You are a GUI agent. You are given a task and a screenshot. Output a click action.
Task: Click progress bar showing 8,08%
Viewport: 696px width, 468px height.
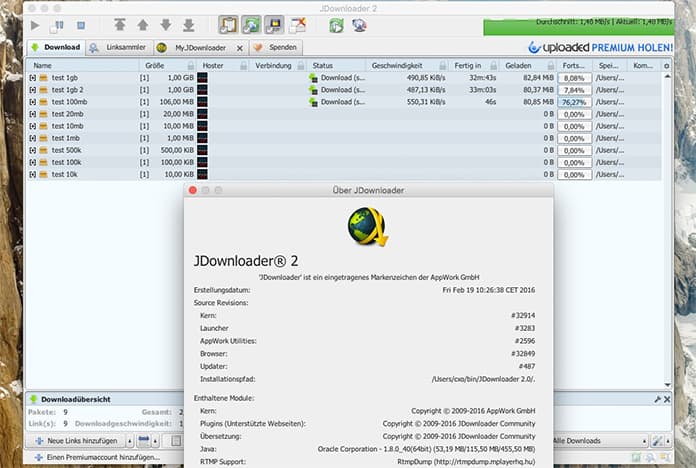pos(574,78)
